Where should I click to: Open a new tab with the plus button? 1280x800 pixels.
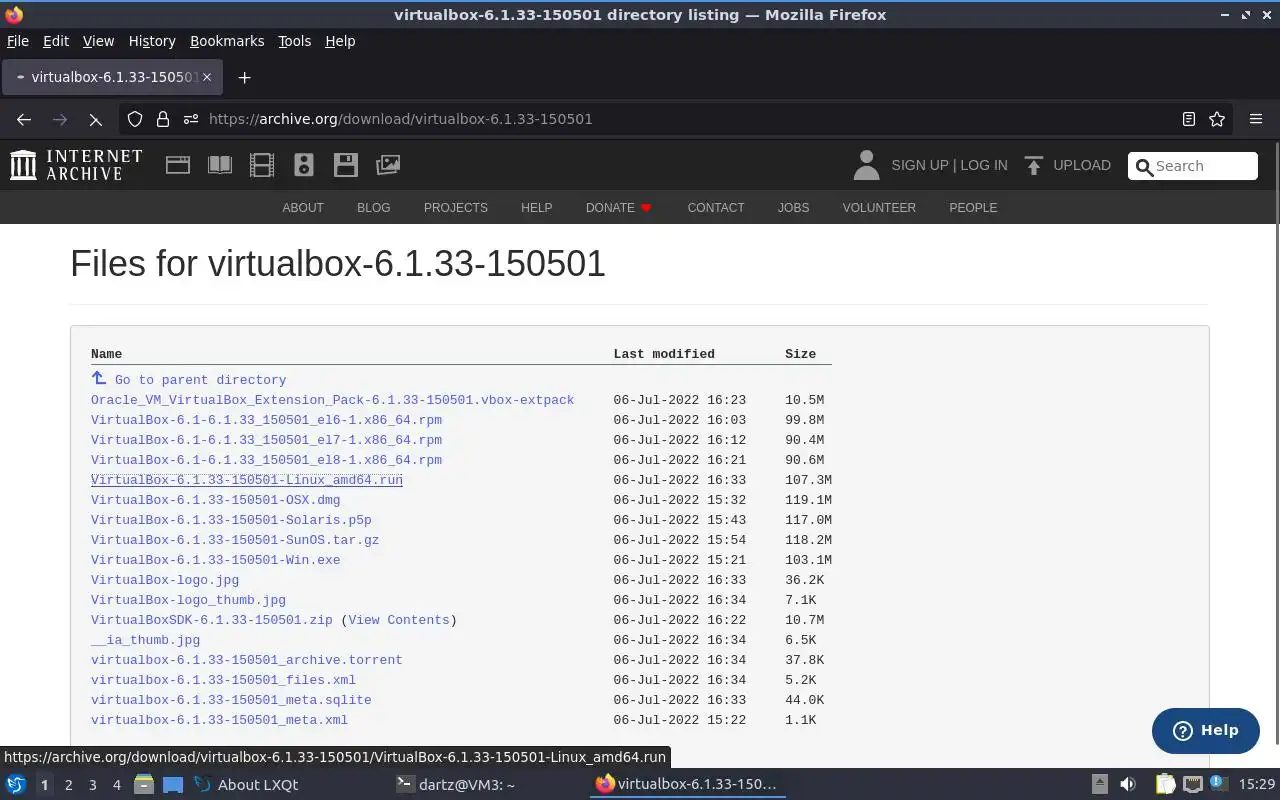point(244,77)
